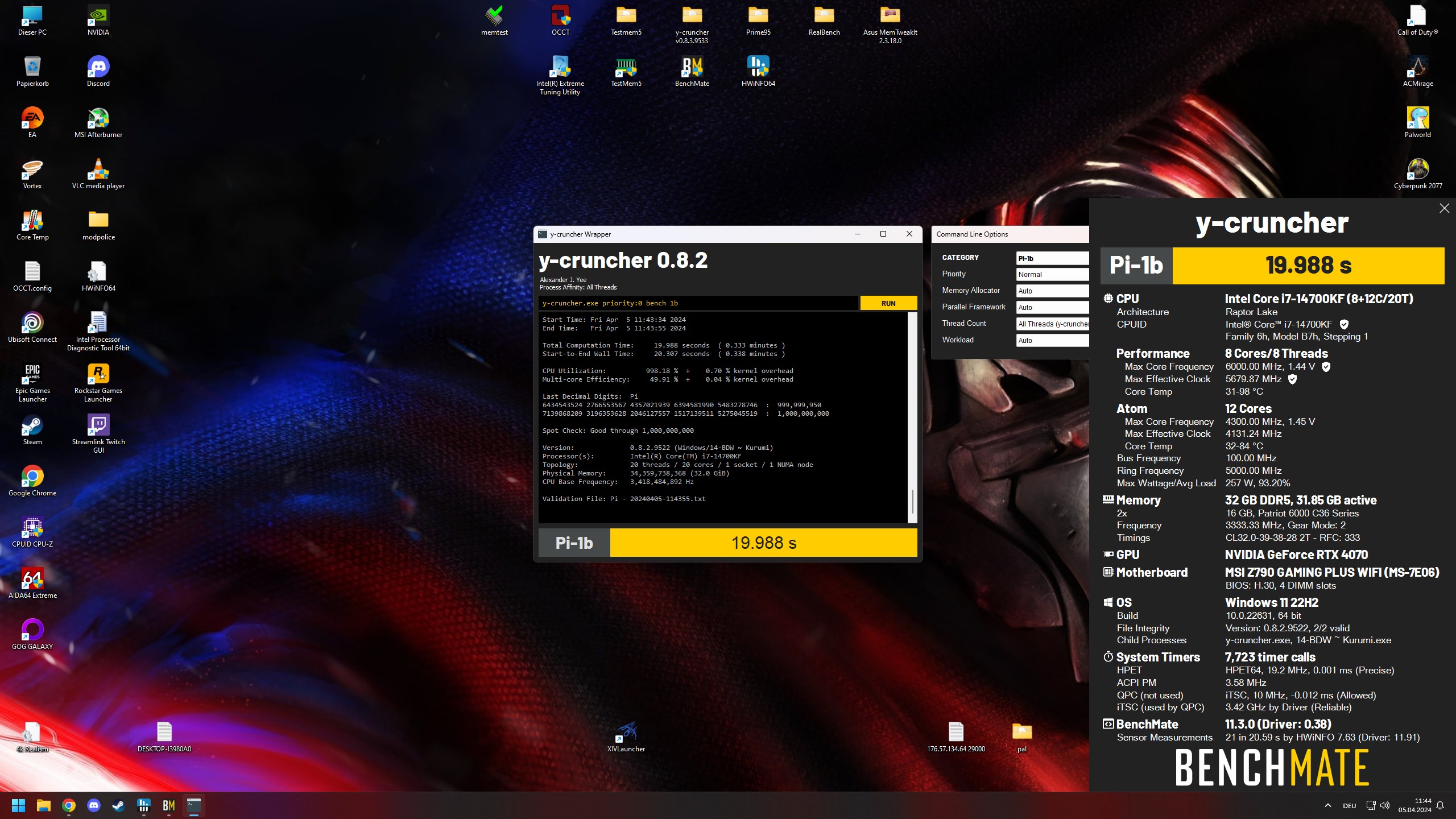
Task: Open the DEU language switcher
Action: pyautogui.click(x=1349, y=806)
